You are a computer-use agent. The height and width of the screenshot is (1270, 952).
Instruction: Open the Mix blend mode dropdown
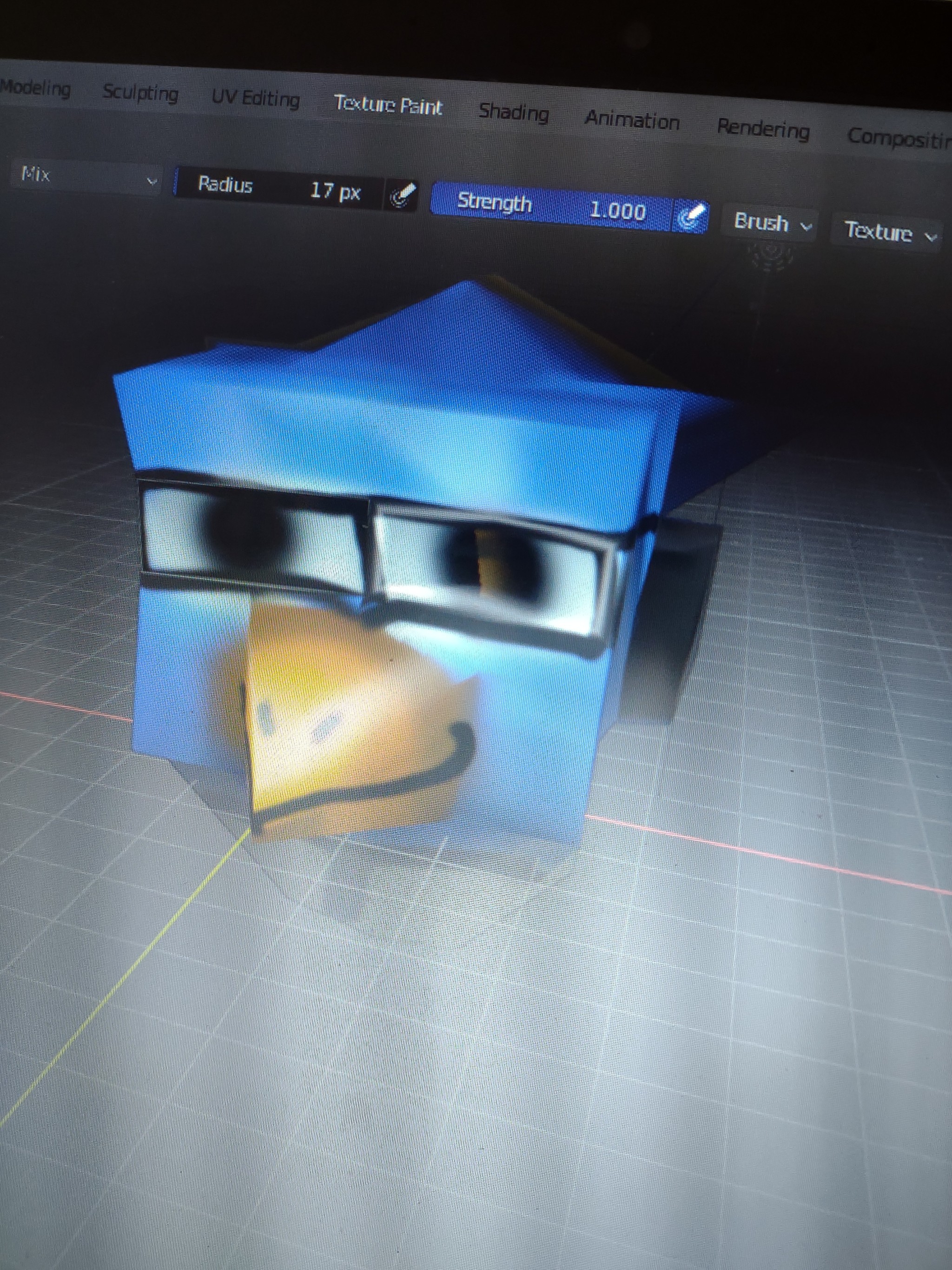coord(86,176)
